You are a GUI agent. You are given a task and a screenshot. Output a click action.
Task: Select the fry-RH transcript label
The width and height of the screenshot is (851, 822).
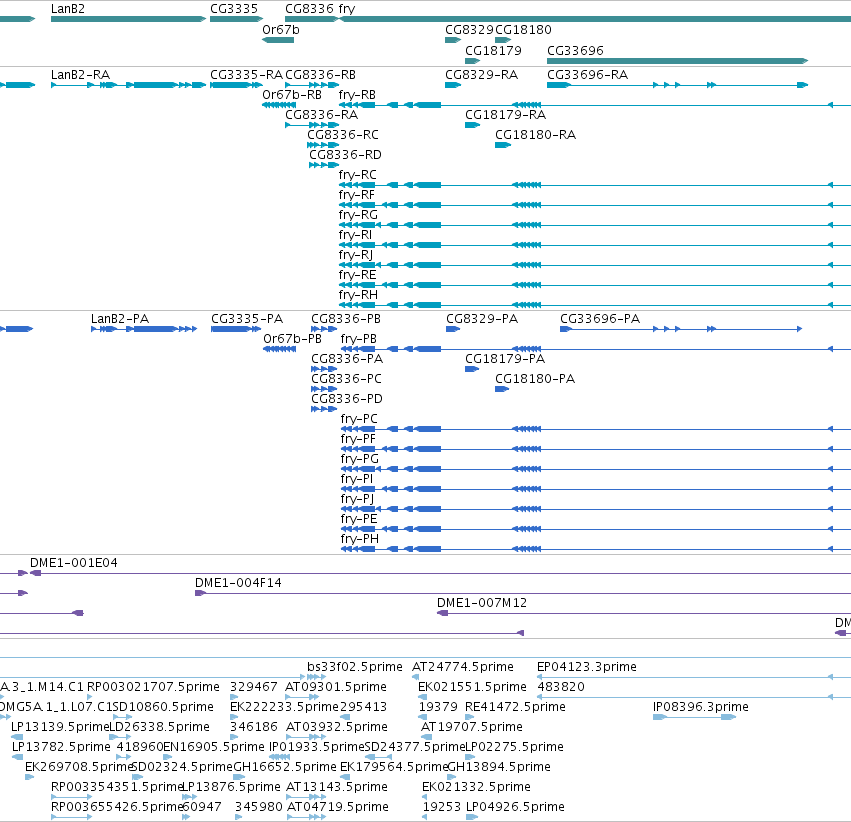[358, 295]
